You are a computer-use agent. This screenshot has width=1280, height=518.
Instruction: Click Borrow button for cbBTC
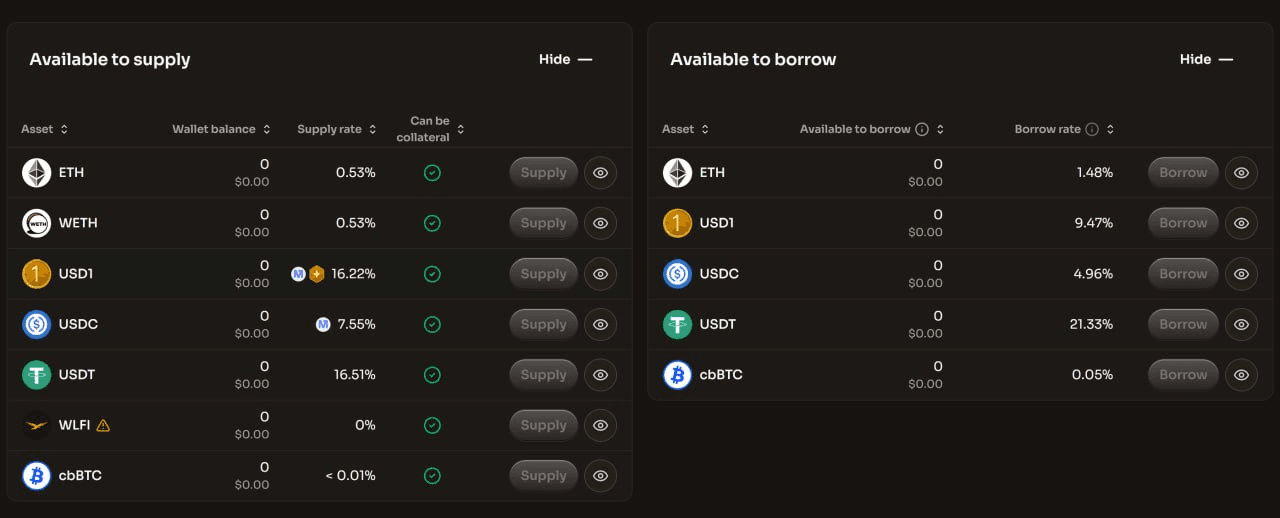pyautogui.click(x=1184, y=375)
